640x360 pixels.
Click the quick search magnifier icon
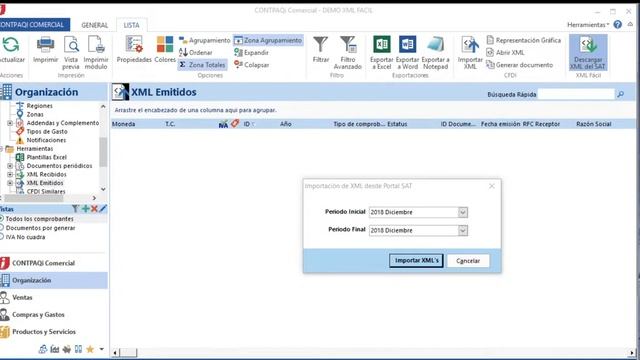[x=620, y=94]
